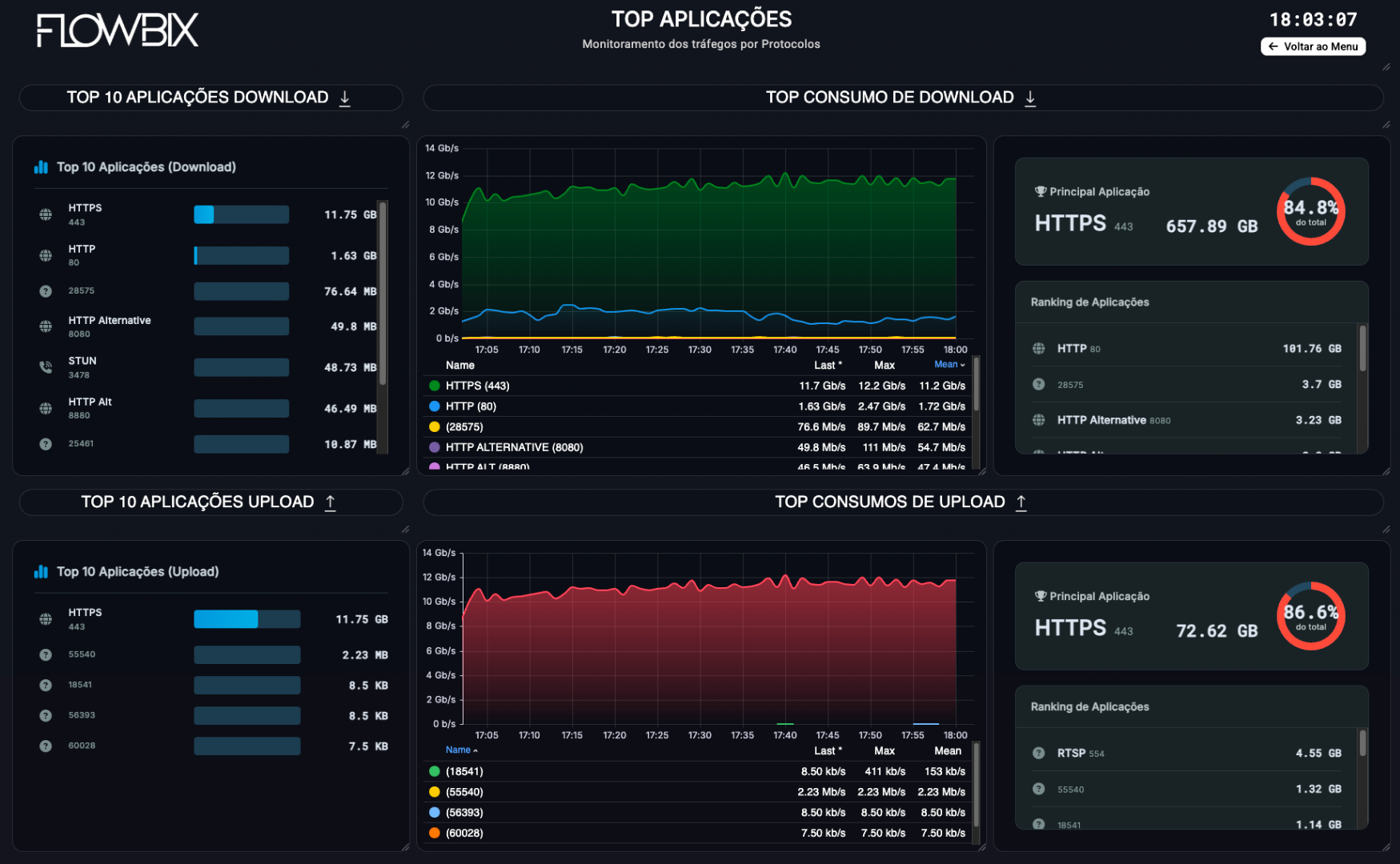Image resolution: width=1400 pixels, height=864 pixels.
Task: Click the question-mark icon next to port 28575
Action: tap(46, 290)
